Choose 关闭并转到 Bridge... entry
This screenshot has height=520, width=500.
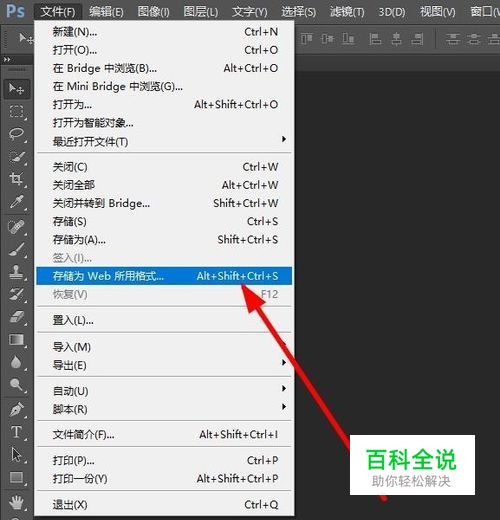coord(164,203)
